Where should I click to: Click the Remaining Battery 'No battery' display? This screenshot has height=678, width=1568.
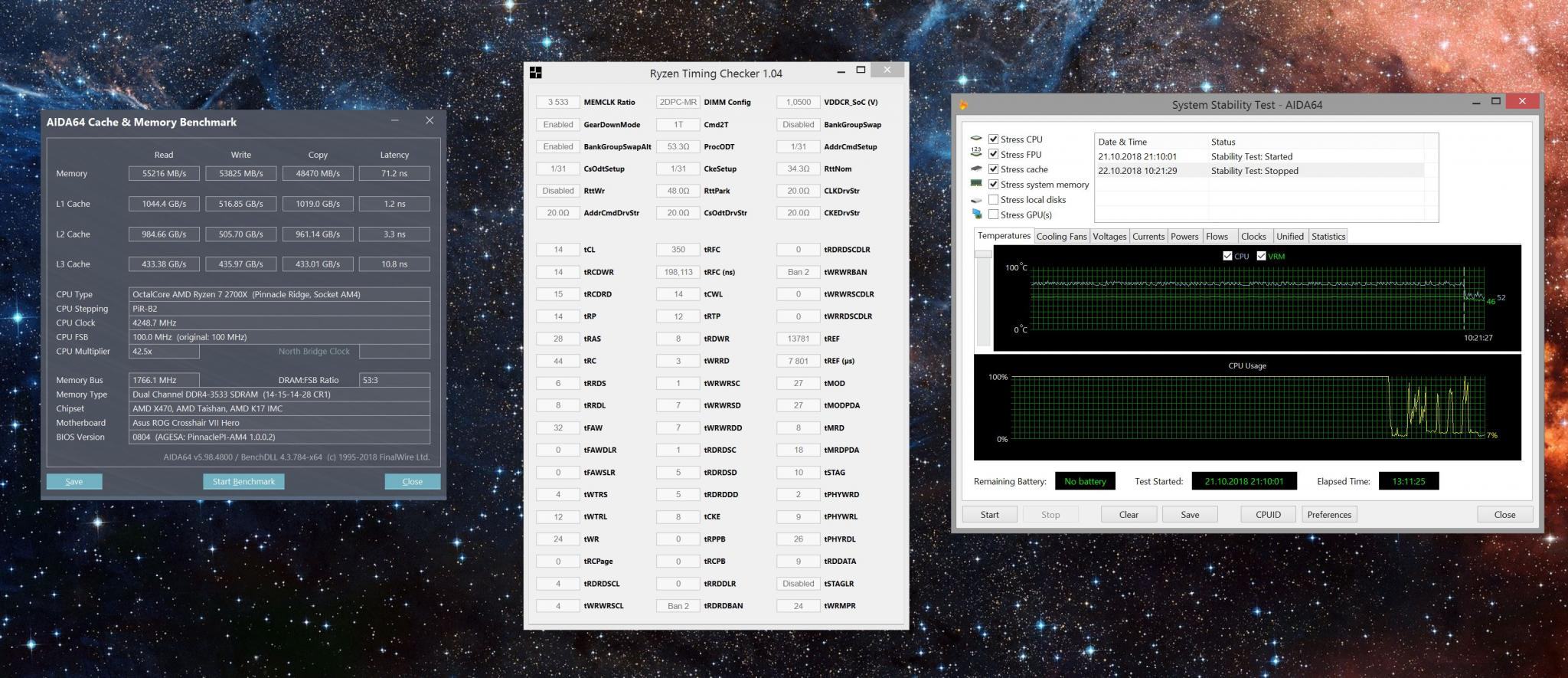[x=1085, y=481]
